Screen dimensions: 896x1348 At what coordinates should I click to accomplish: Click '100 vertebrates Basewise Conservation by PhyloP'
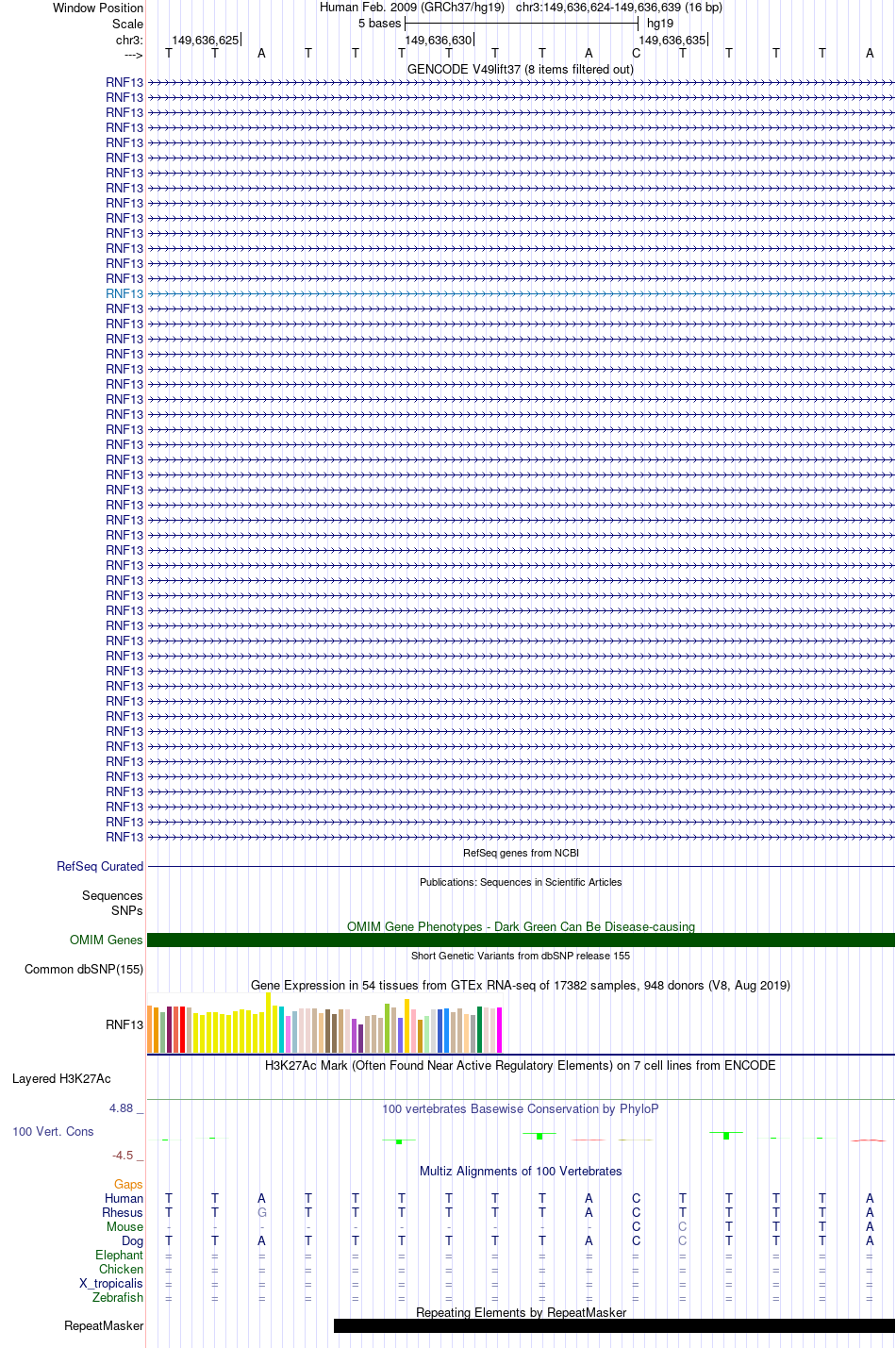click(521, 1108)
